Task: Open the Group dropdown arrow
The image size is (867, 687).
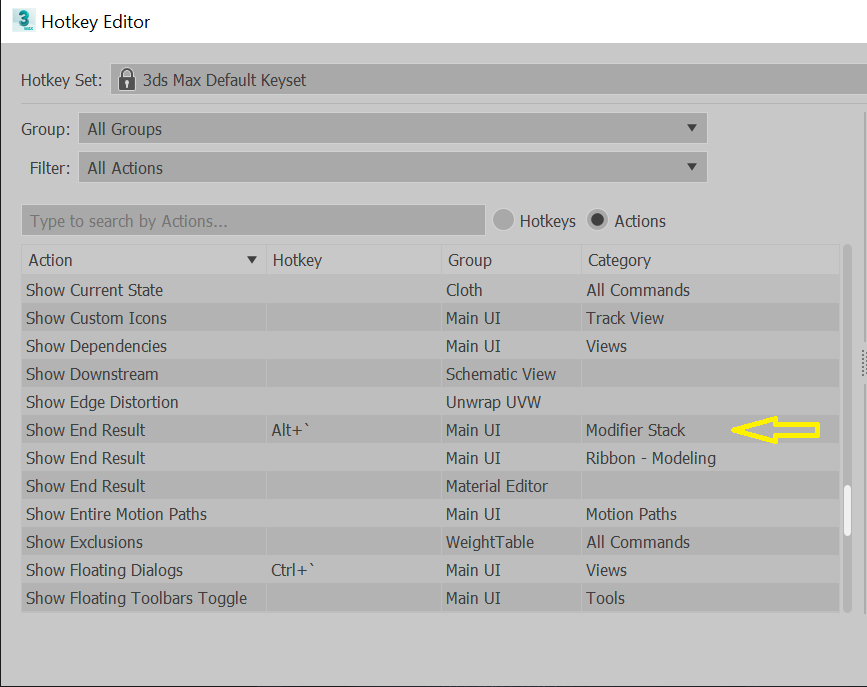Action: pos(692,128)
